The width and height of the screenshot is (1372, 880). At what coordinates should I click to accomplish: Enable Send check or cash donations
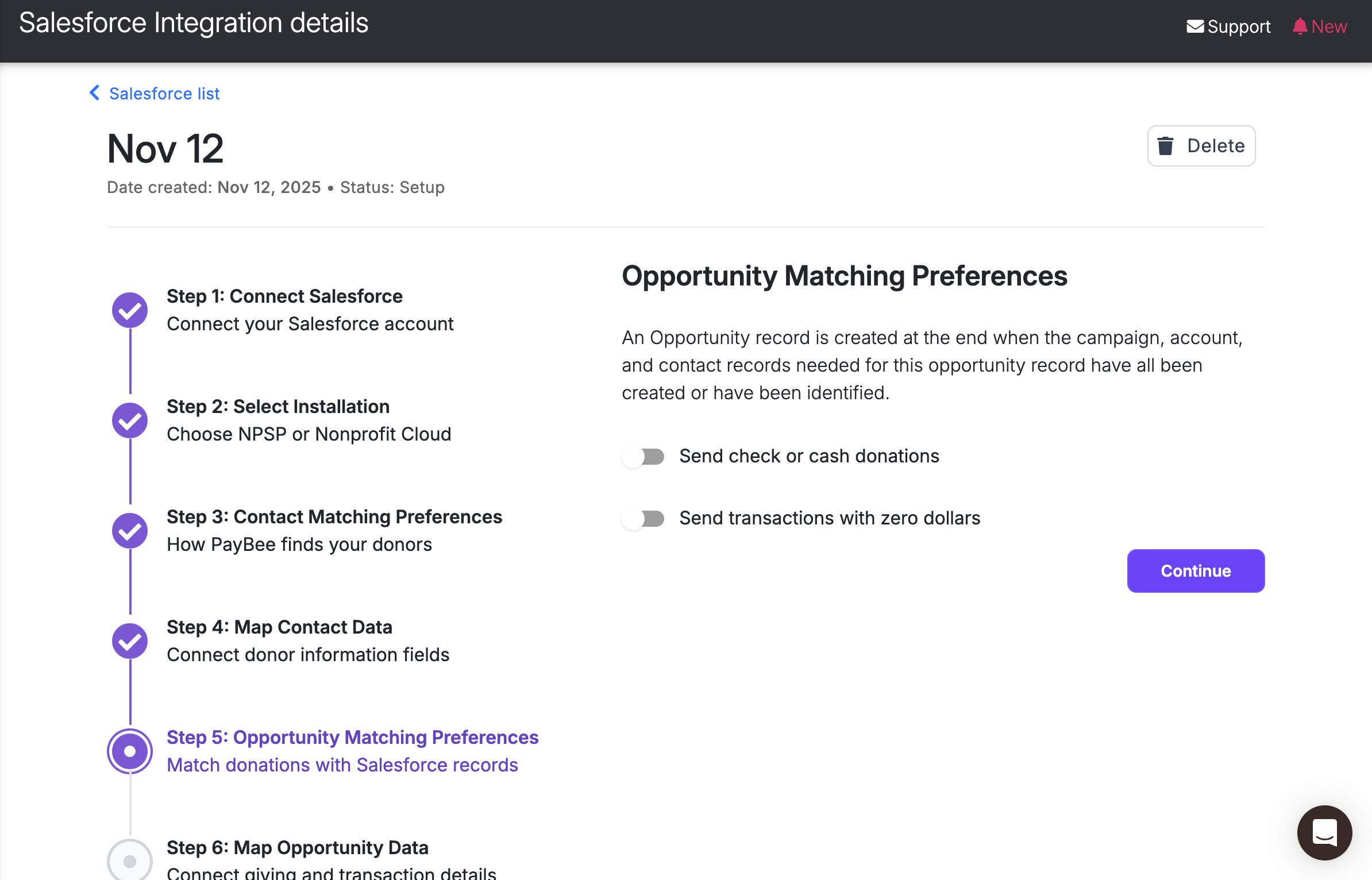643,457
